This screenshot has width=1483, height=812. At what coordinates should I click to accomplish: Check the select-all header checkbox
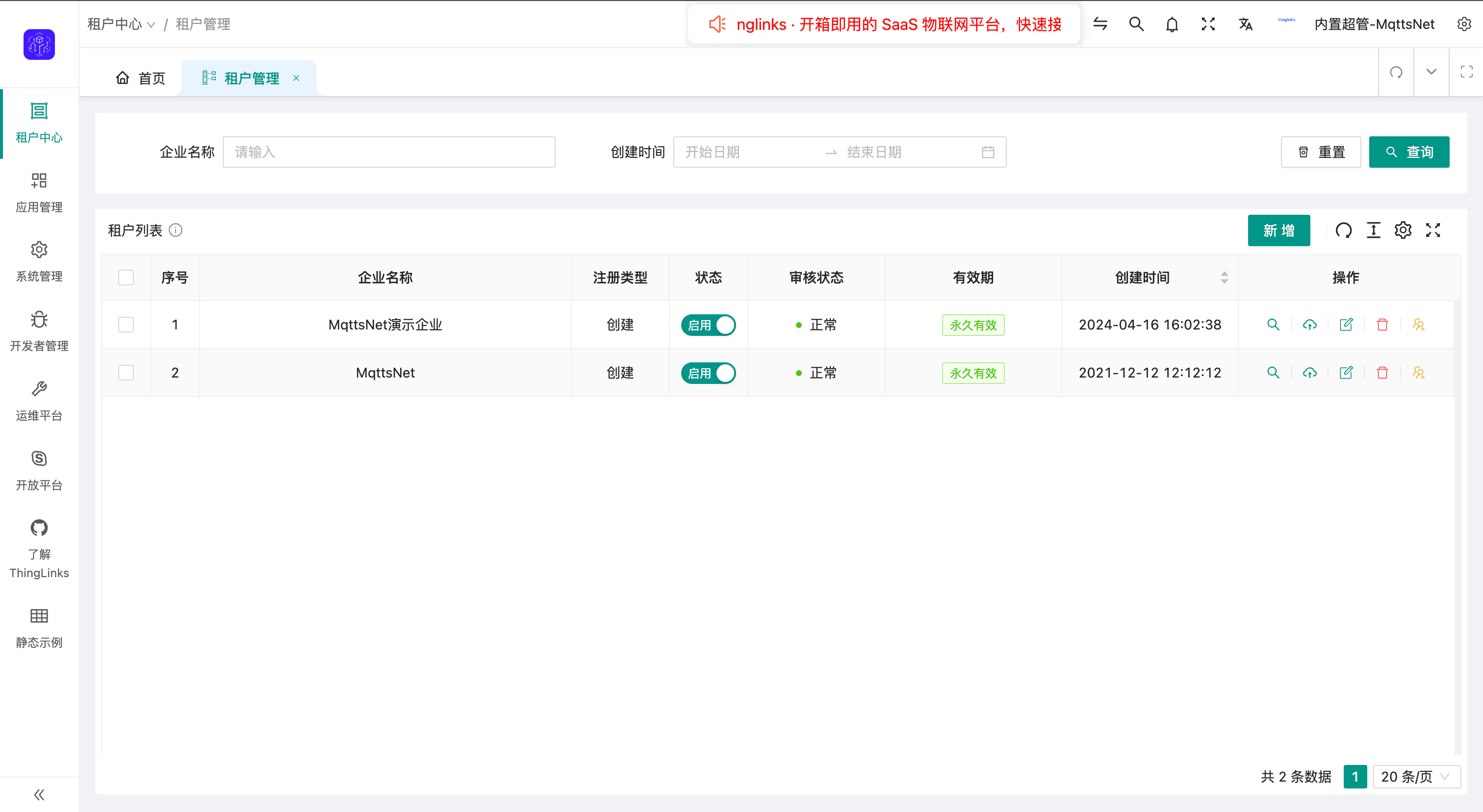126,278
